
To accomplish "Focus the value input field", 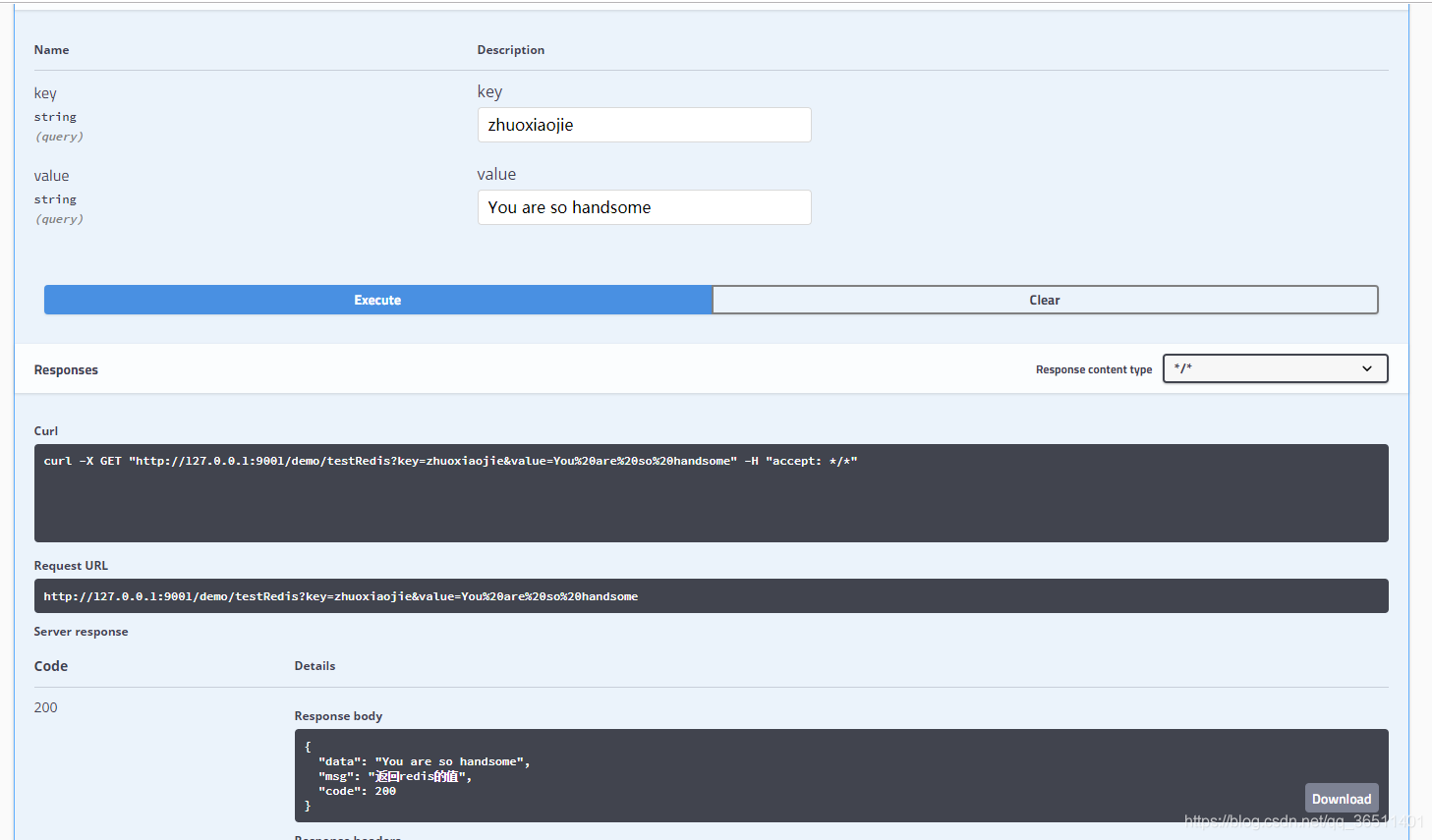I will tap(644, 207).
